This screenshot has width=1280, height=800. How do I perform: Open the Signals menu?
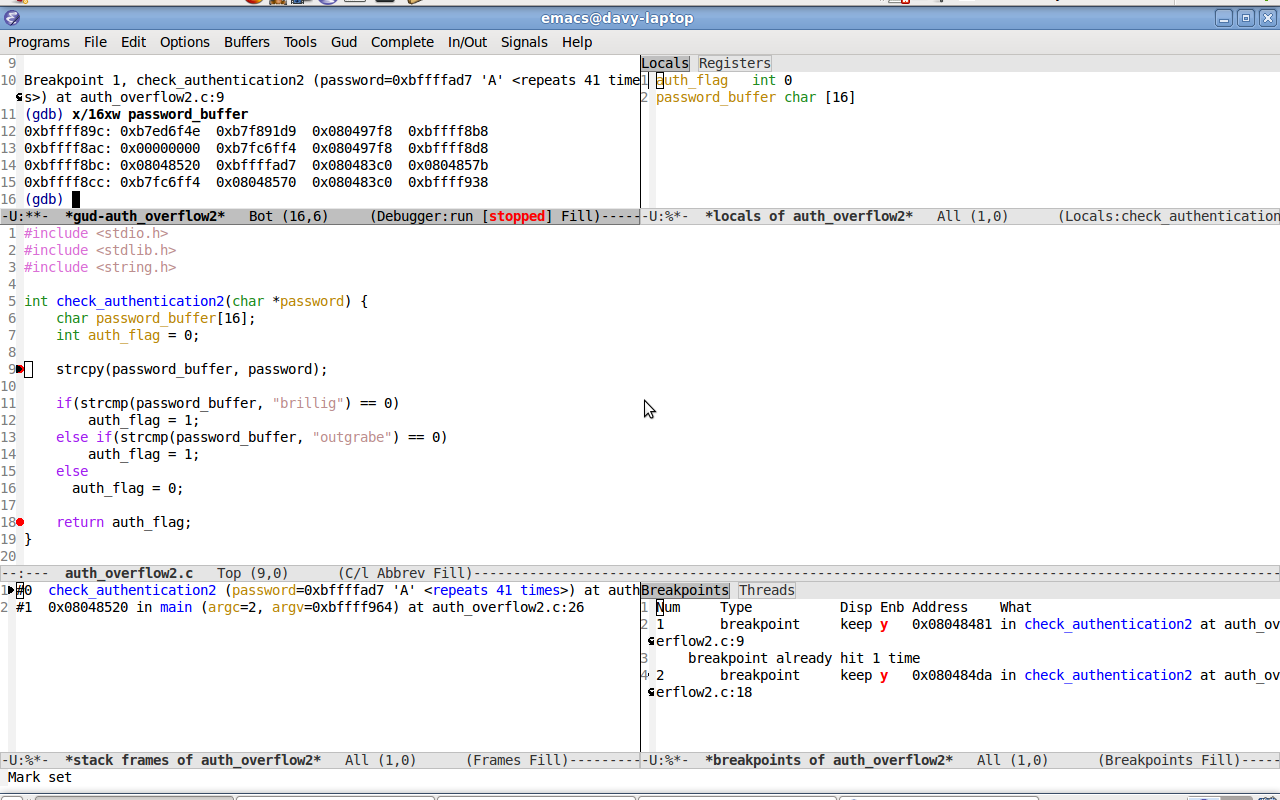coord(524,42)
